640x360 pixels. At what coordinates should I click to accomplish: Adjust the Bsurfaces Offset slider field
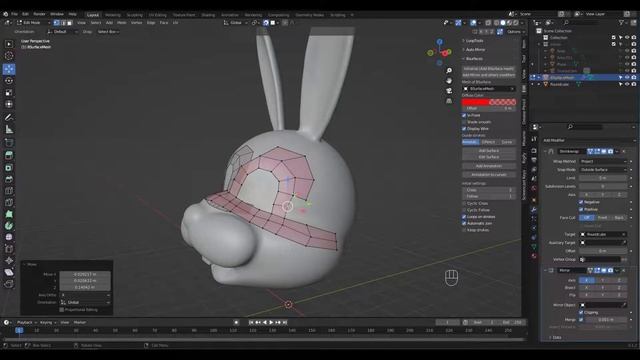tap(489, 109)
